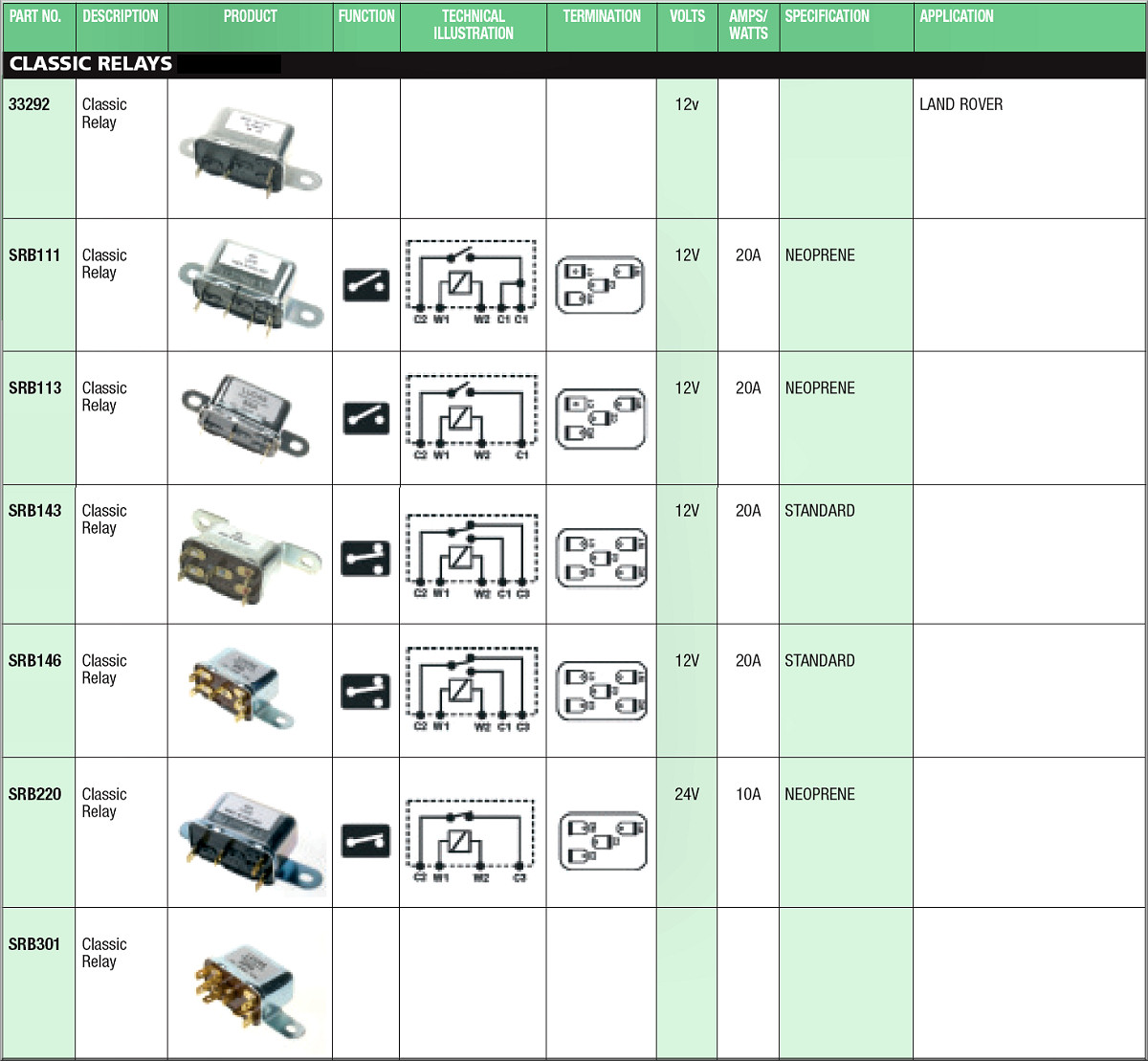
Task: Select the SRB111 termination pin layout icon
Action: point(601,284)
